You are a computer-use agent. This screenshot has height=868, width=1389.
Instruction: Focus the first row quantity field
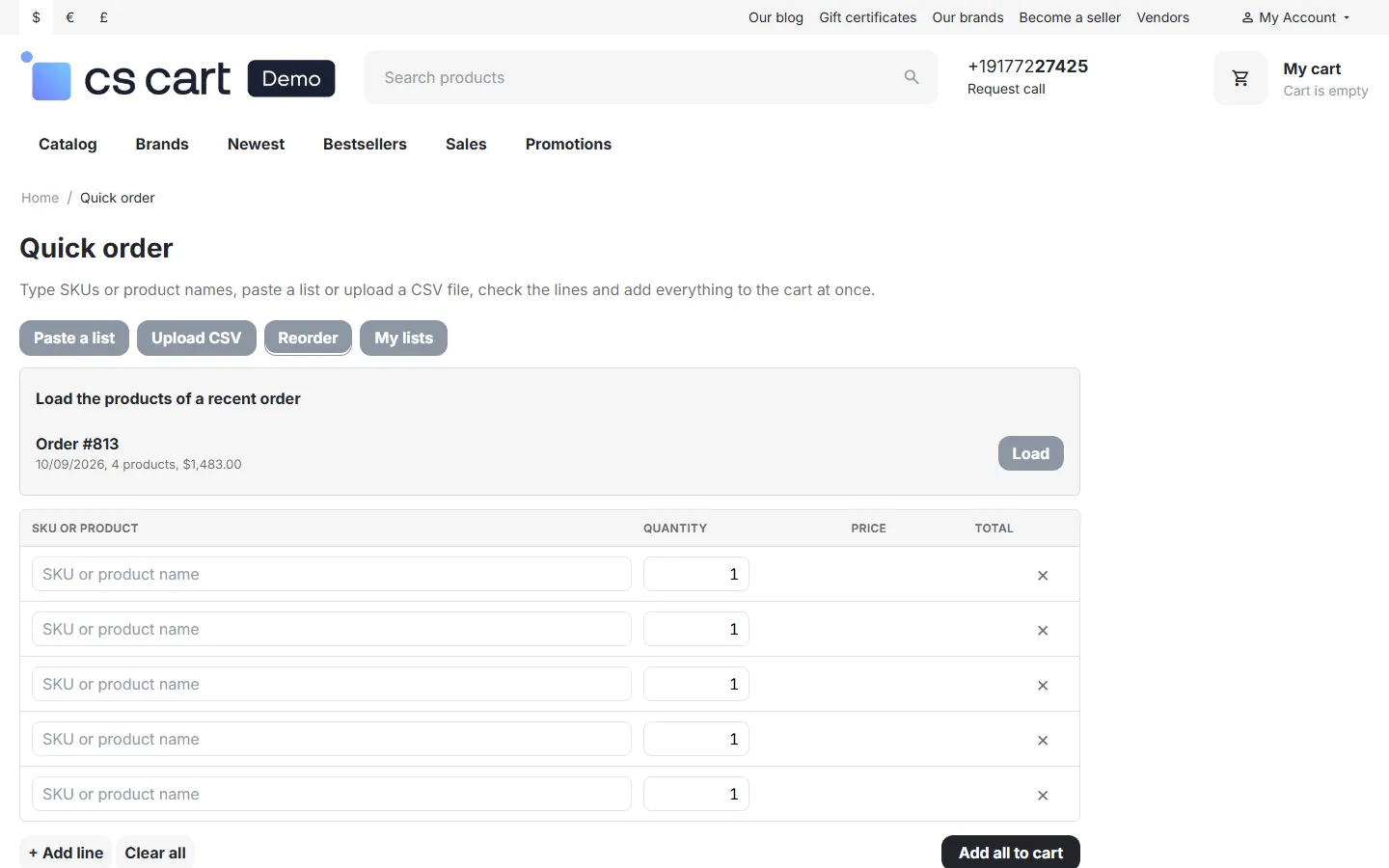[x=696, y=574]
